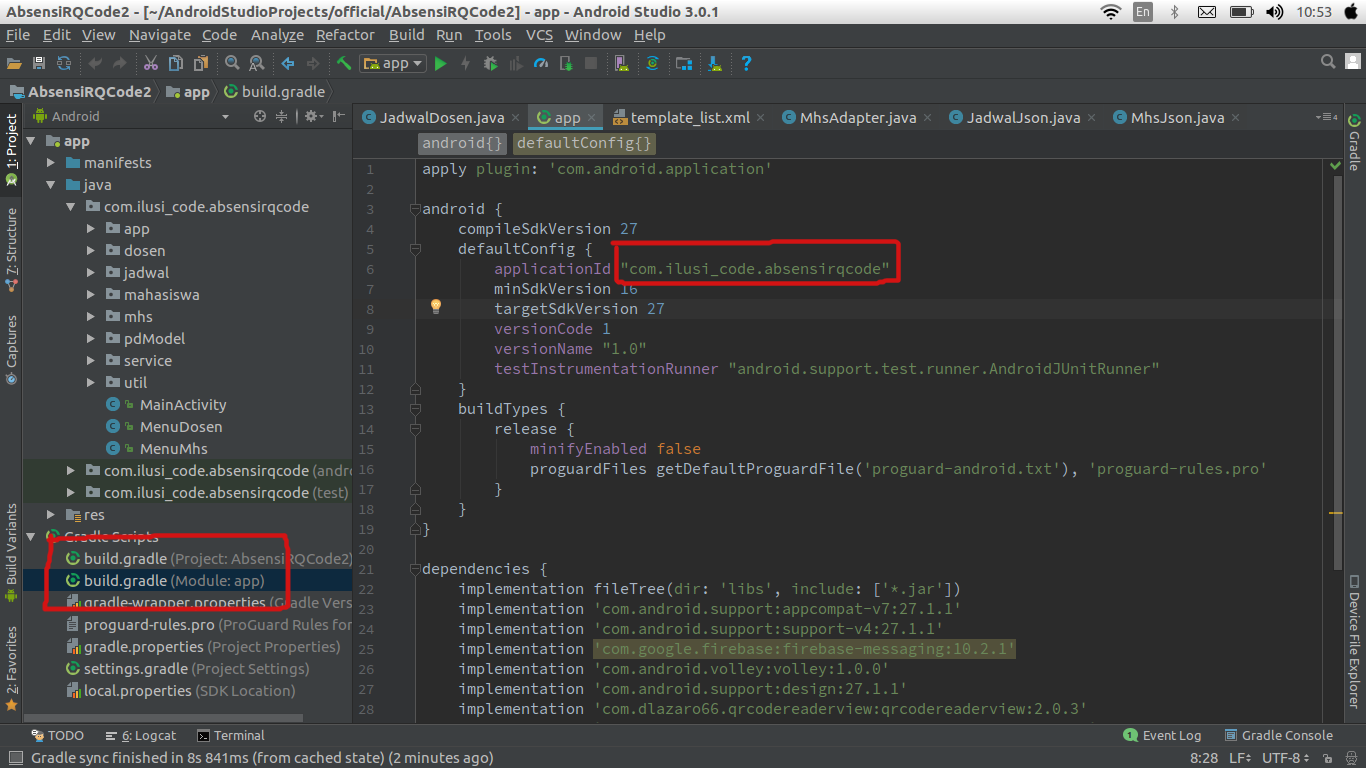Open Project panel gear settings
The image size is (1366, 768).
pyautogui.click(x=313, y=116)
